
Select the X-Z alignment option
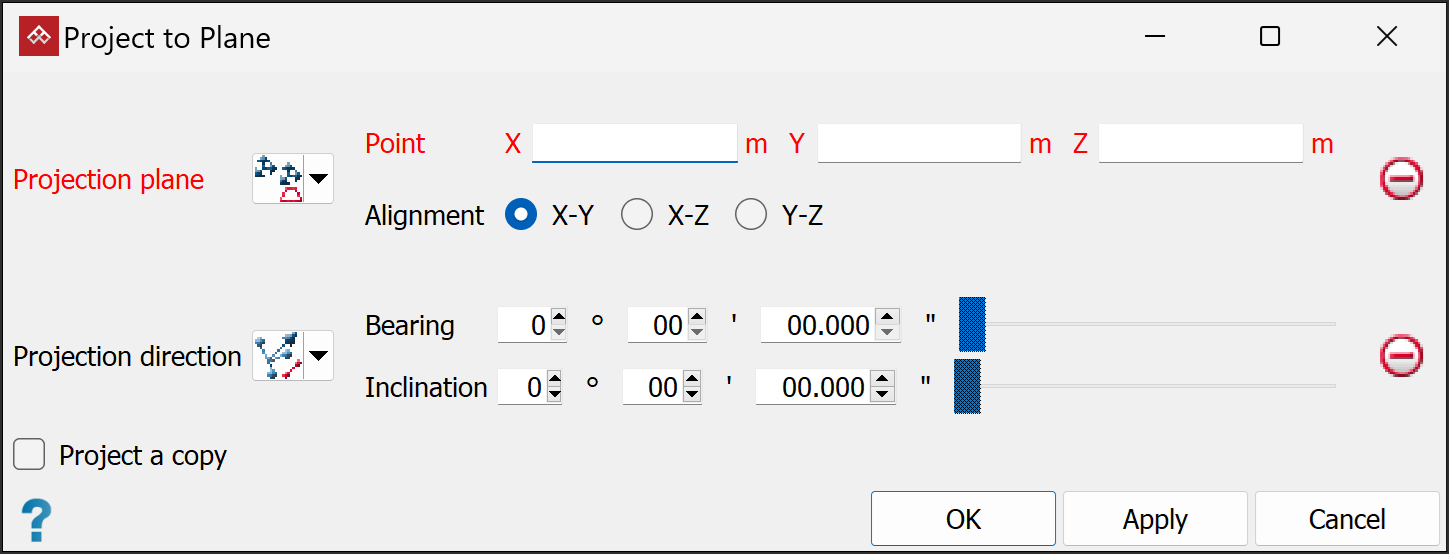(637, 215)
